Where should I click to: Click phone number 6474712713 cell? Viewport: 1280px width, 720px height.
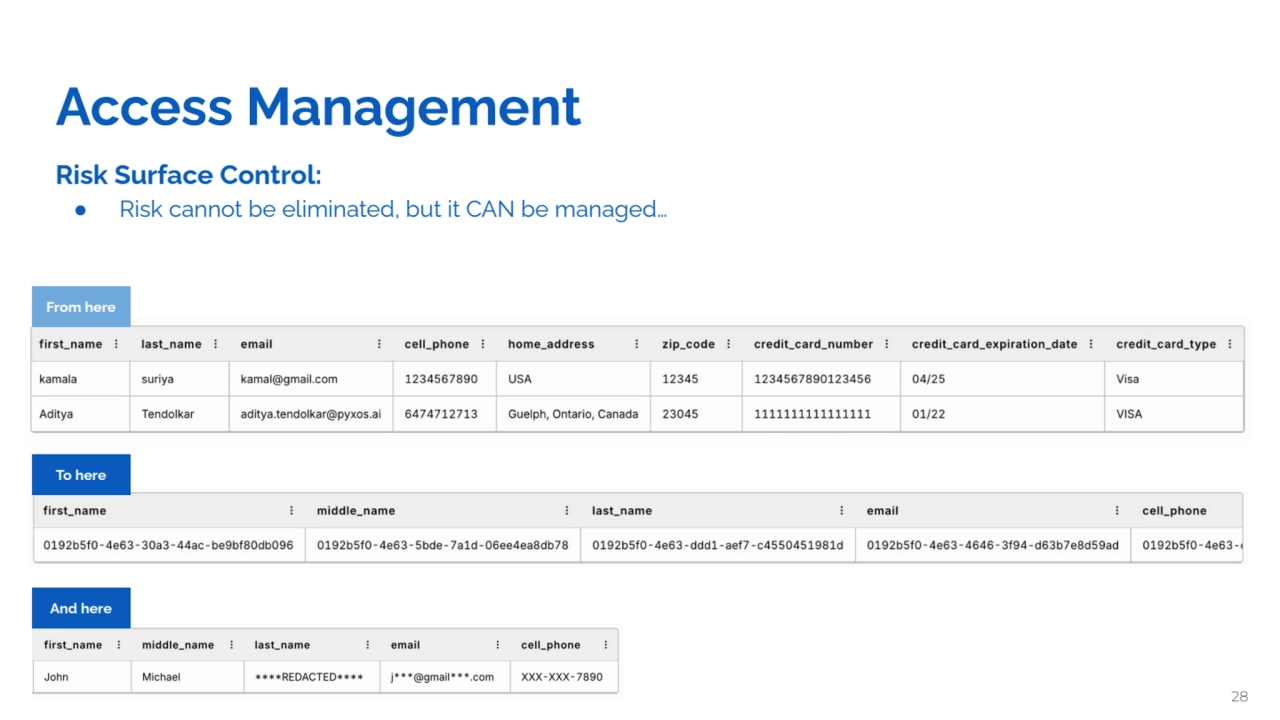tap(445, 414)
